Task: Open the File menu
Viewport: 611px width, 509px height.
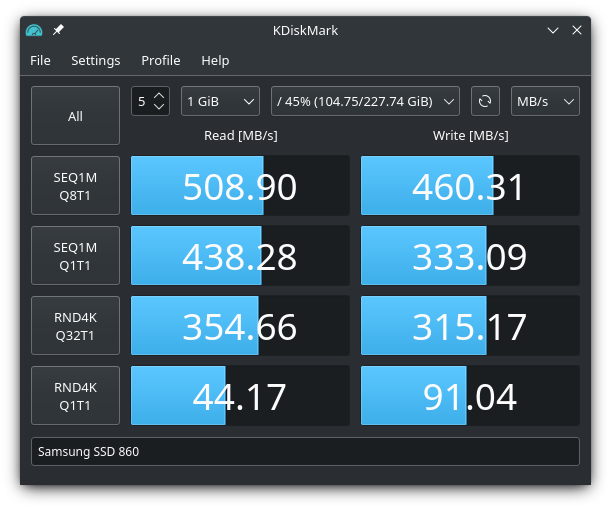Action: click(x=40, y=60)
